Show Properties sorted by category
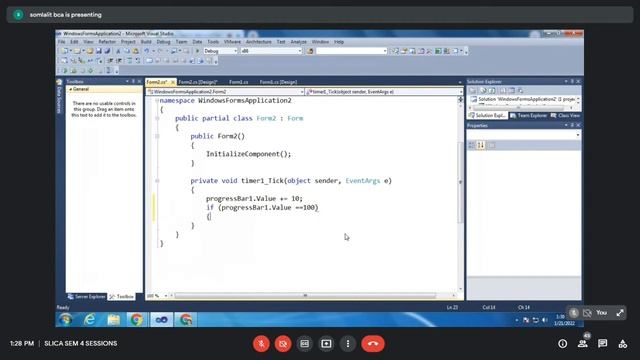The width and height of the screenshot is (640, 360). click(472, 145)
